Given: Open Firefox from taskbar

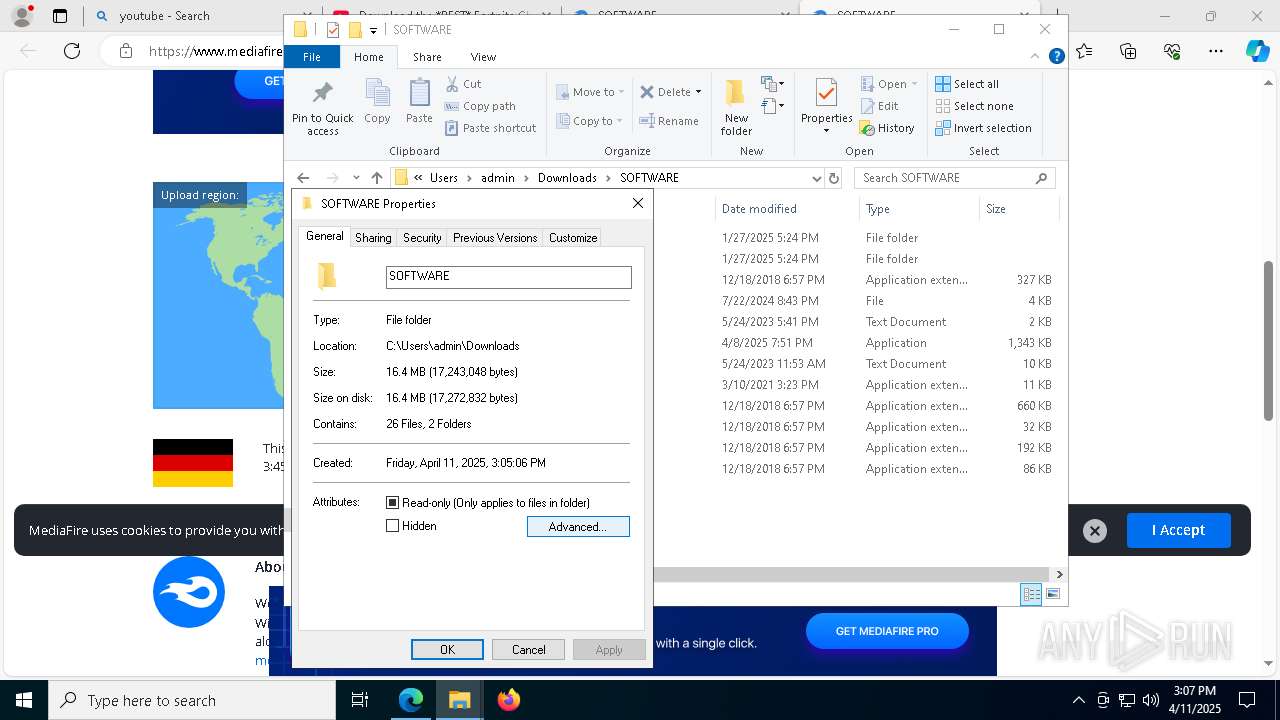Looking at the screenshot, I should coord(509,700).
